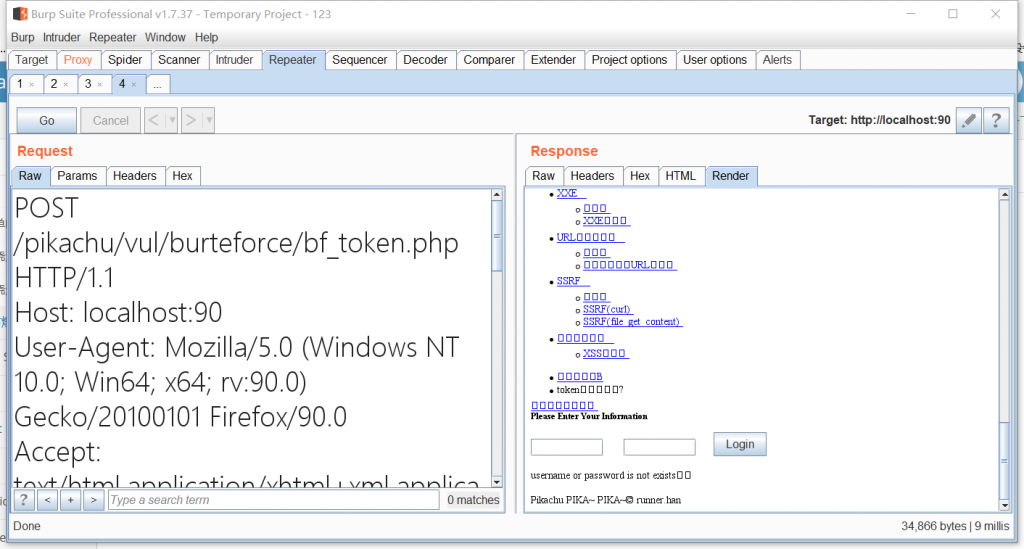Image resolution: width=1024 pixels, height=549 pixels.
Task: Jump to previous search match button
Action: 47,500
